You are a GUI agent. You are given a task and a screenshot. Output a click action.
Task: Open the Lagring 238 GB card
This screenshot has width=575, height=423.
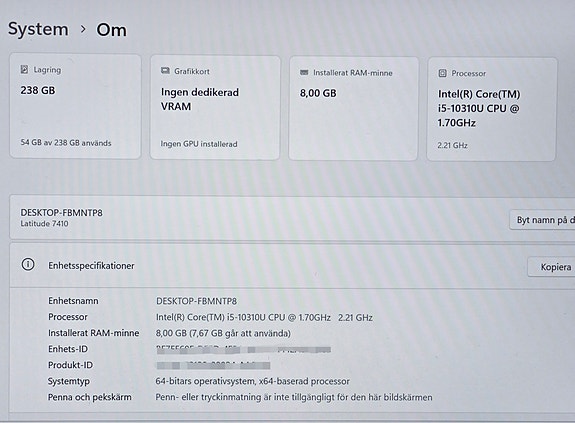[75, 106]
